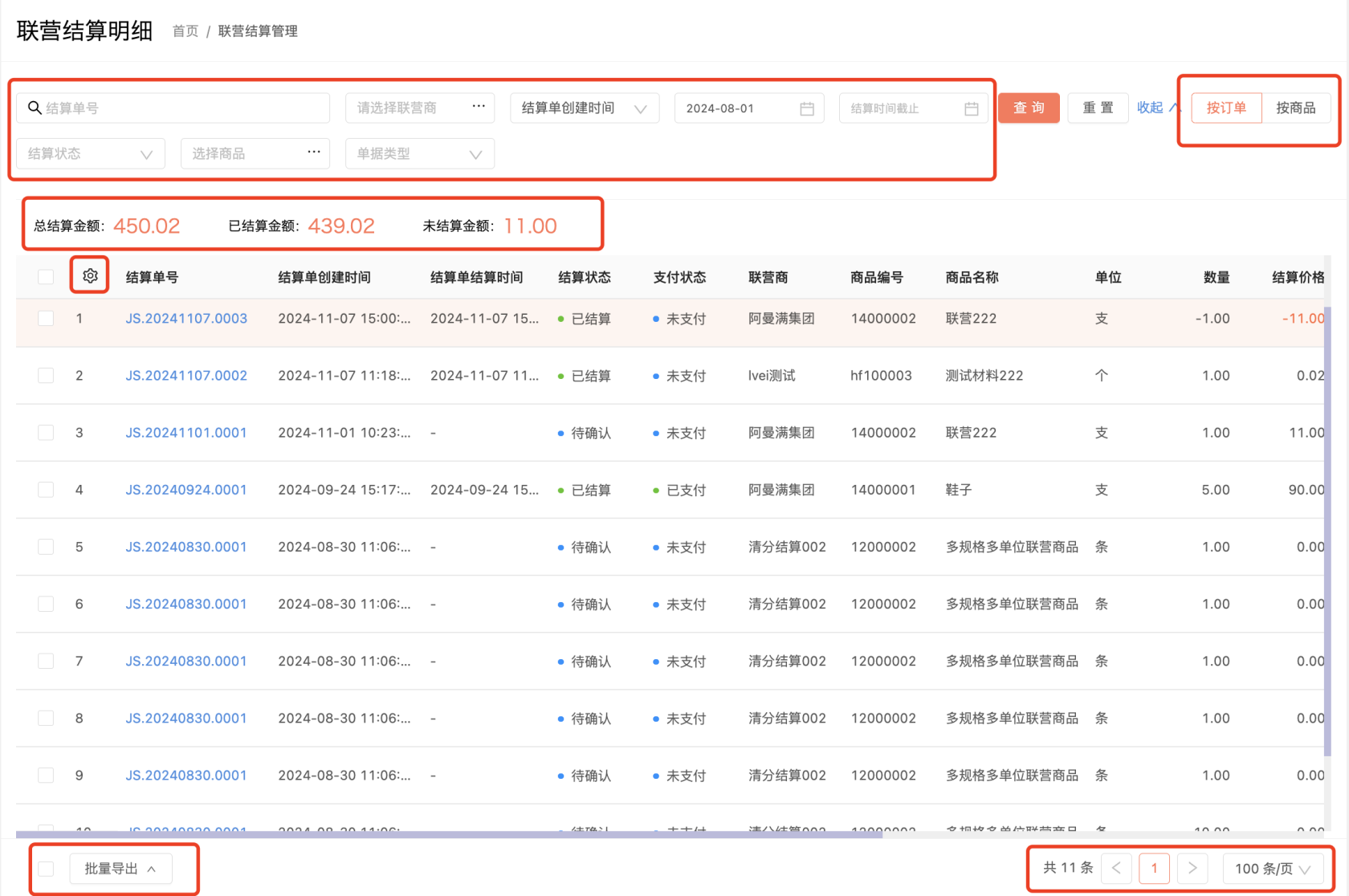Open the 联营商 selector ellipsis icon
The width and height of the screenshot is (1349, 896).
479,106
